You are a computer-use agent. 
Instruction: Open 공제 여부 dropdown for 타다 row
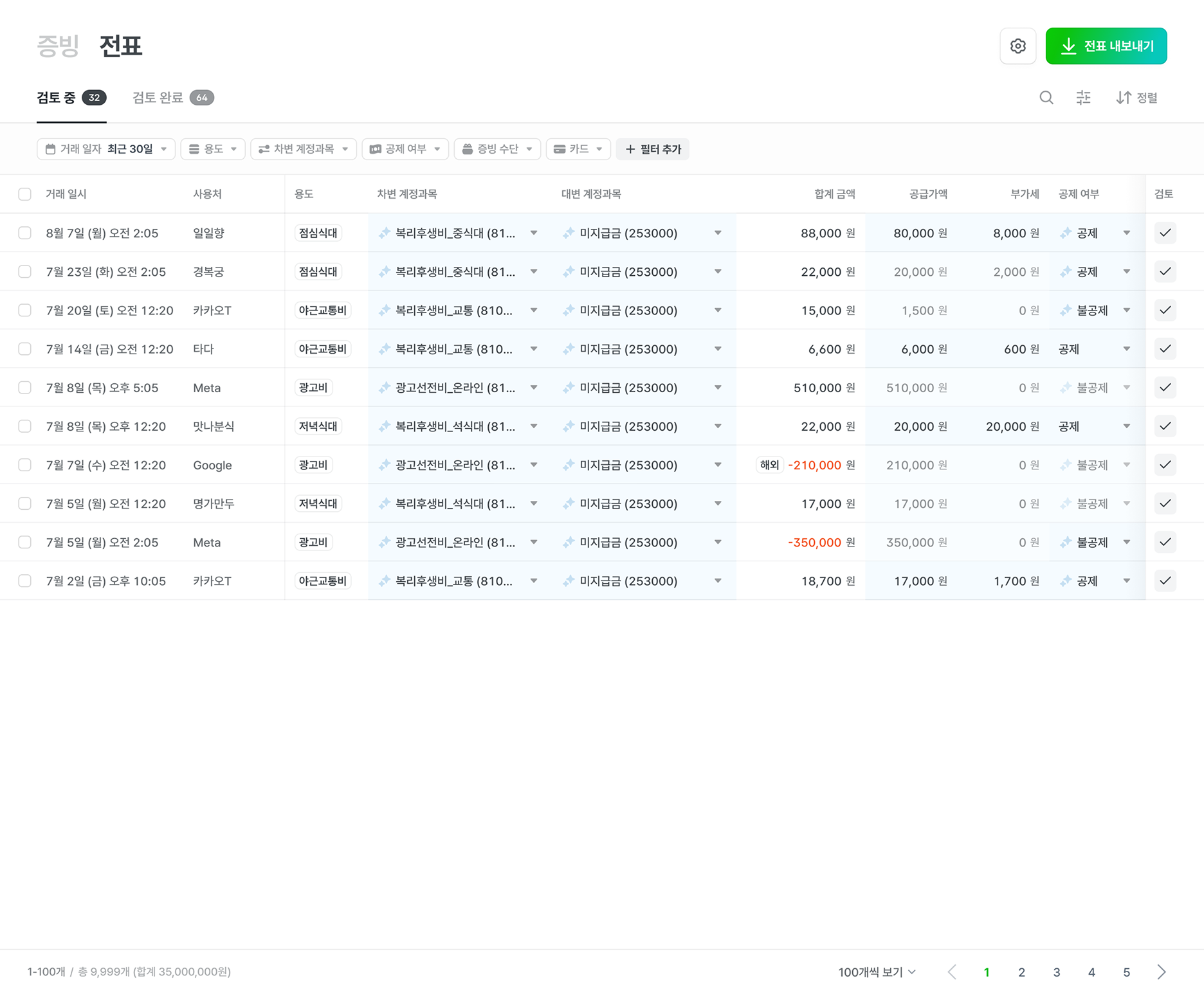(1126, 349)
